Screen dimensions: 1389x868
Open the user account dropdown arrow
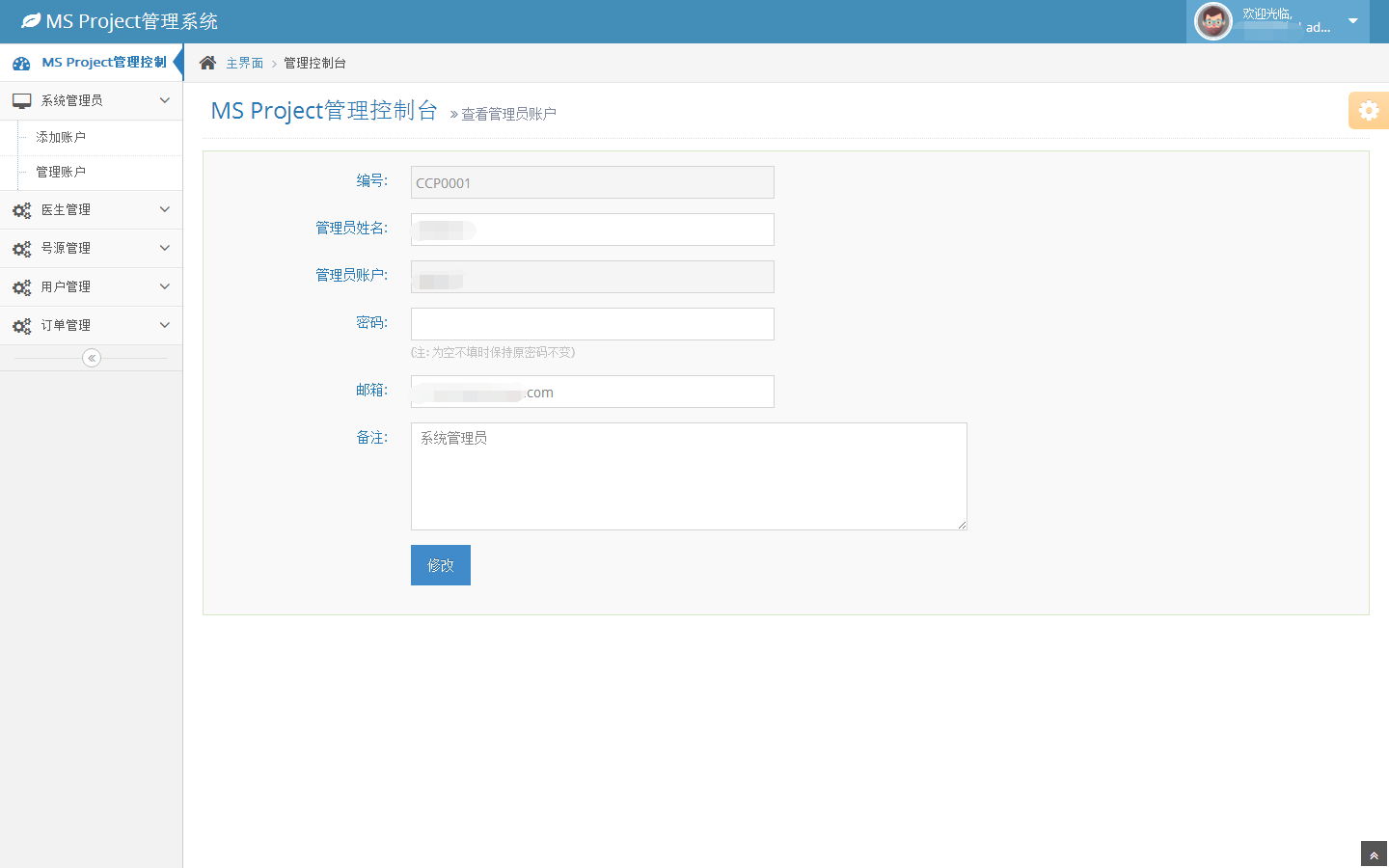coord(1352,21)
